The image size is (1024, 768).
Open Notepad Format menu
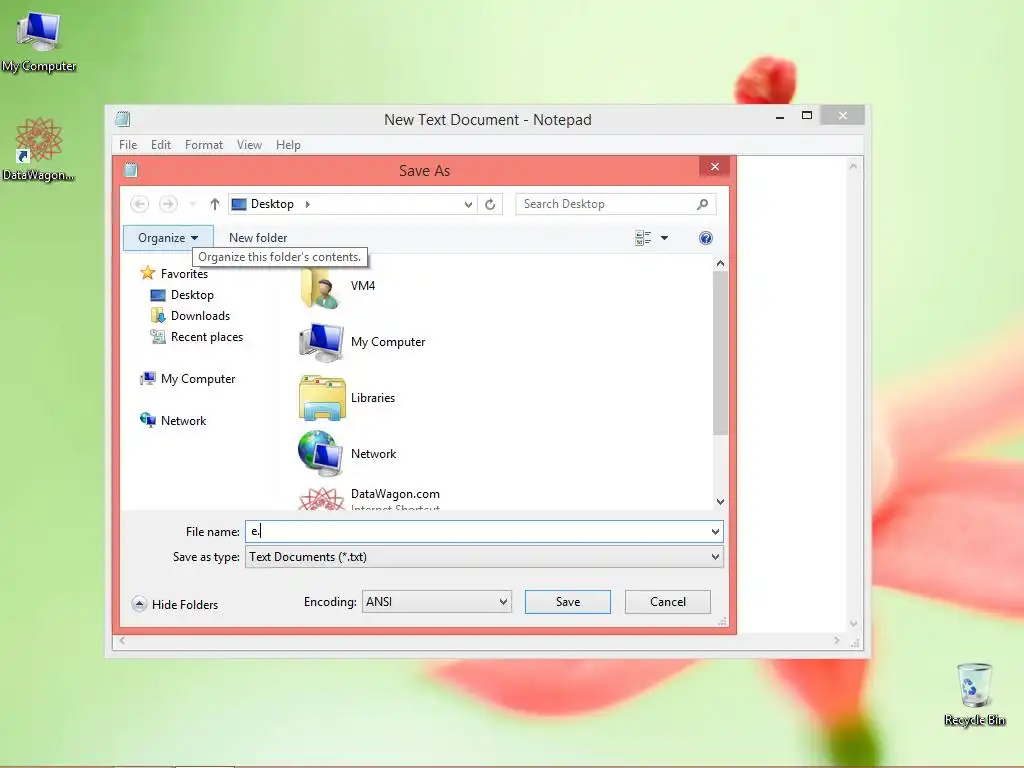204,145
